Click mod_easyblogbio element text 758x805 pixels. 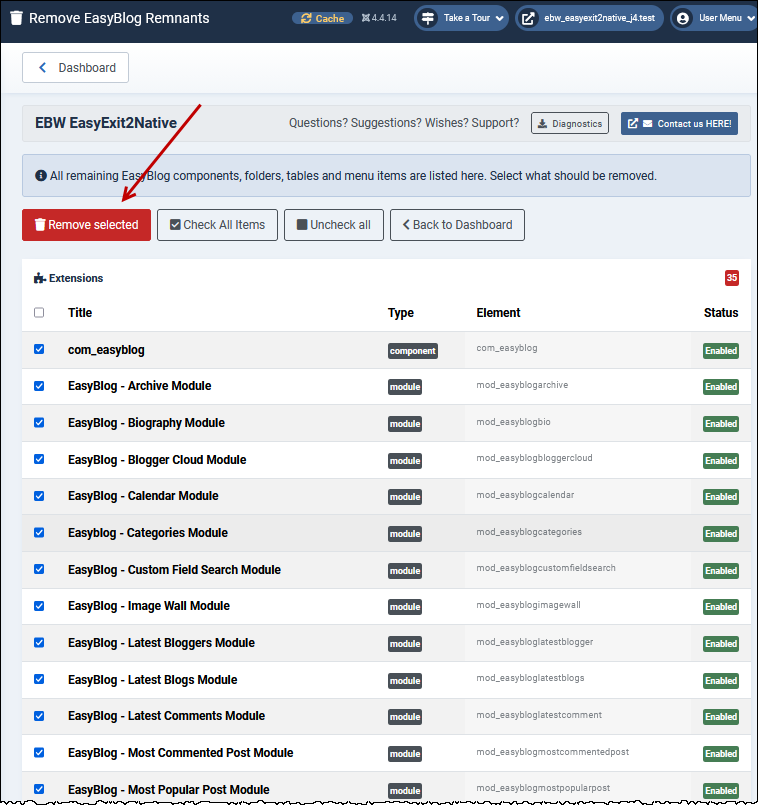pos(514,421)
